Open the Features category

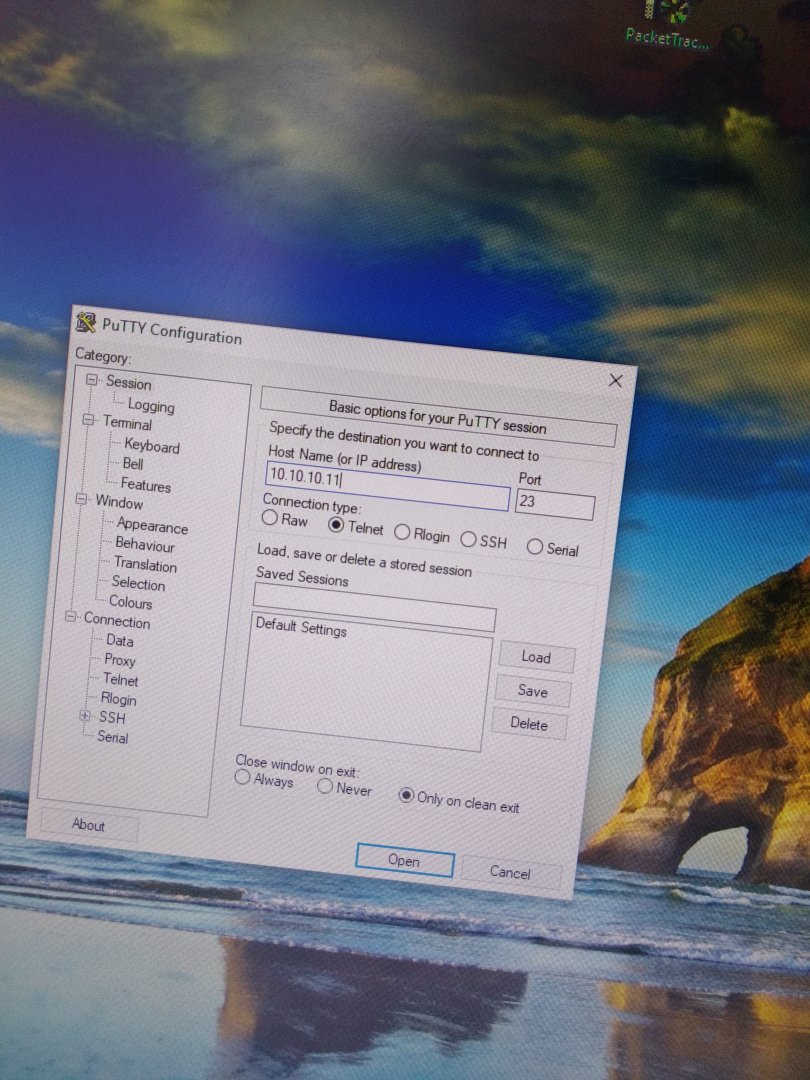pyautogui.click(x=145, y=485)
